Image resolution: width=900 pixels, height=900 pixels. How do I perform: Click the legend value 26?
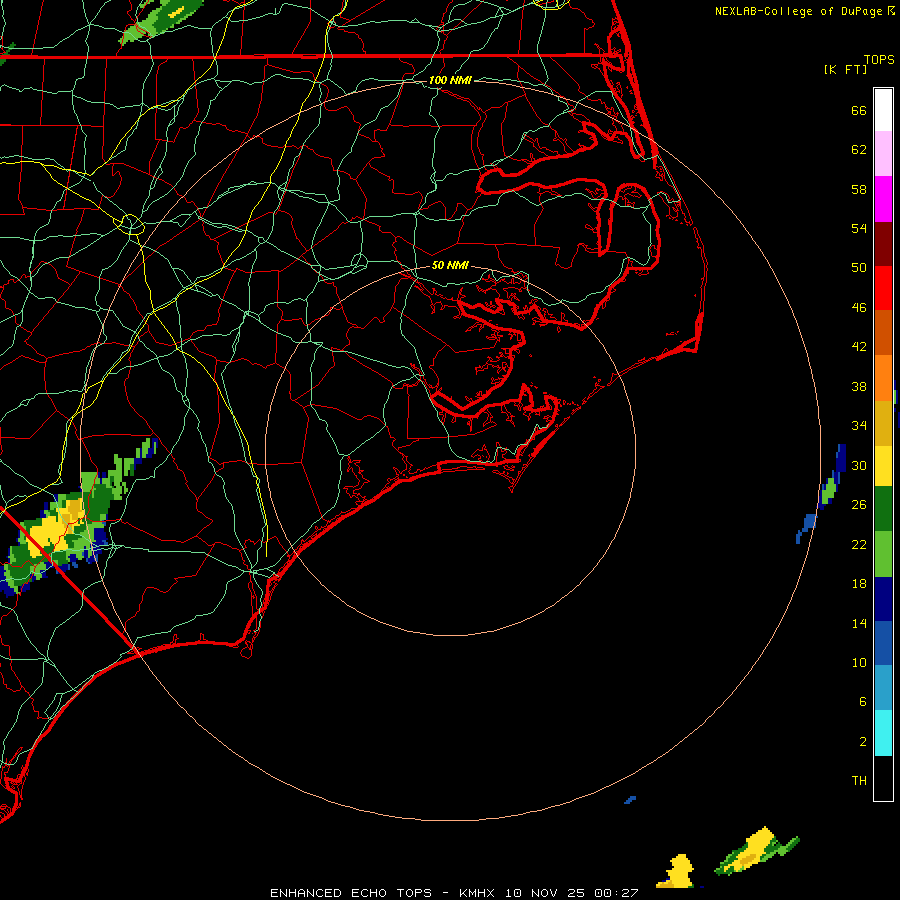tap(859, 505)
